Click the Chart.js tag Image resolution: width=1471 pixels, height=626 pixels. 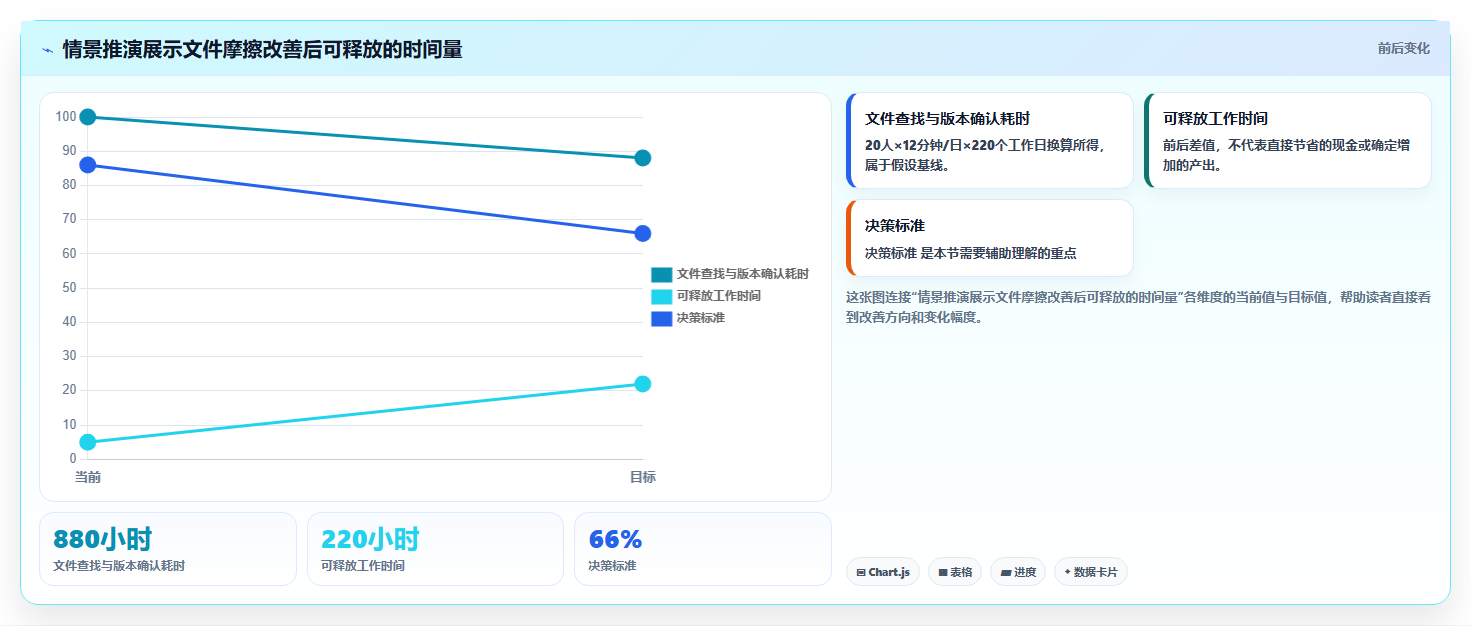(x=883, y=572)
